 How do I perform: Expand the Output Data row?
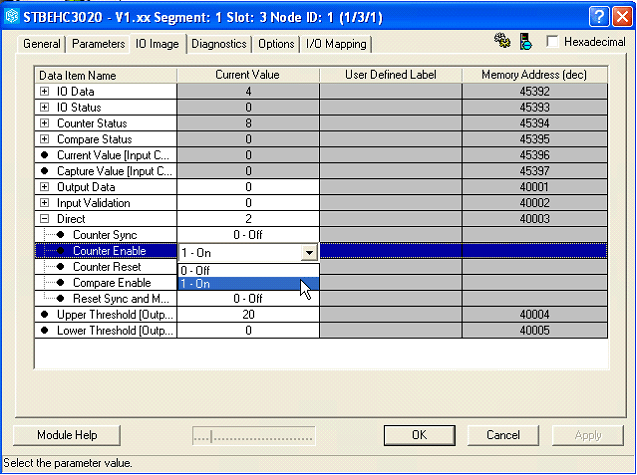click(x=44, y=187)
